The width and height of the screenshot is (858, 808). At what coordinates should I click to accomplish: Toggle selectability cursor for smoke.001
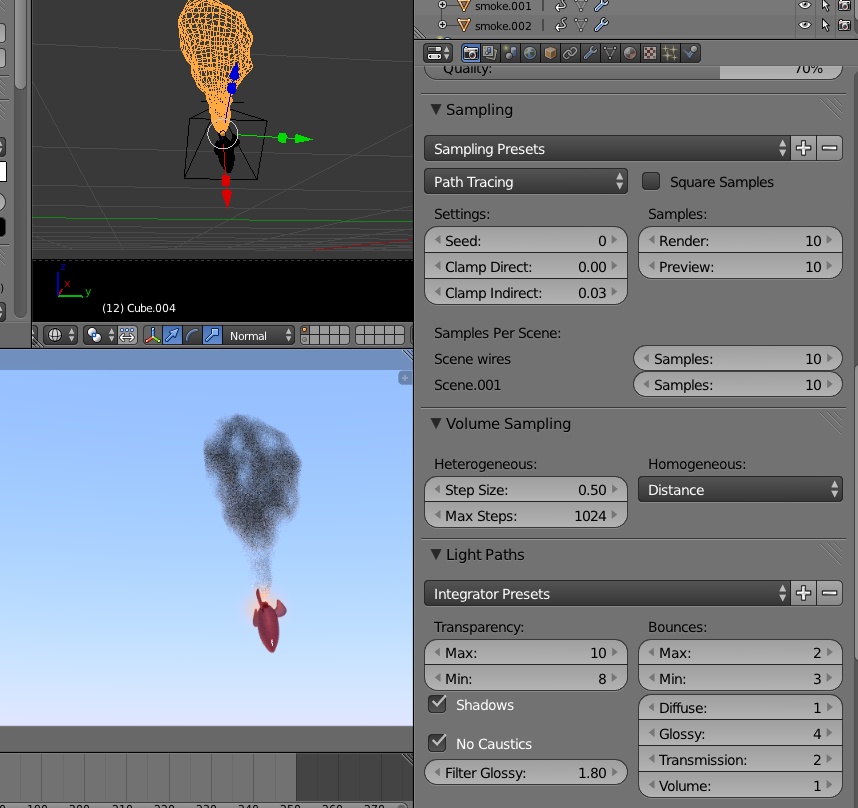(825, 5)
